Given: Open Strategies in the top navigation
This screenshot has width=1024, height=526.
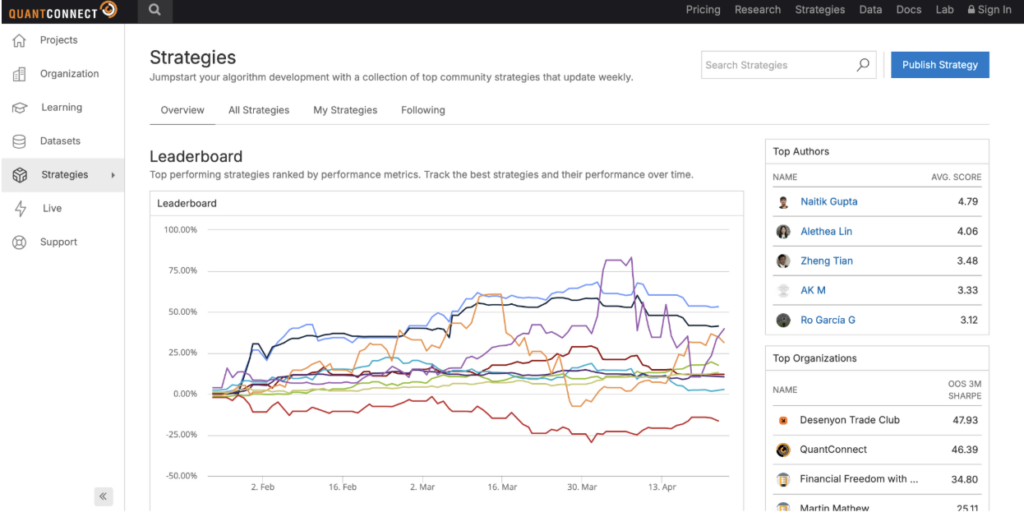Looking at the screenshot, I should tap(820, 10).
